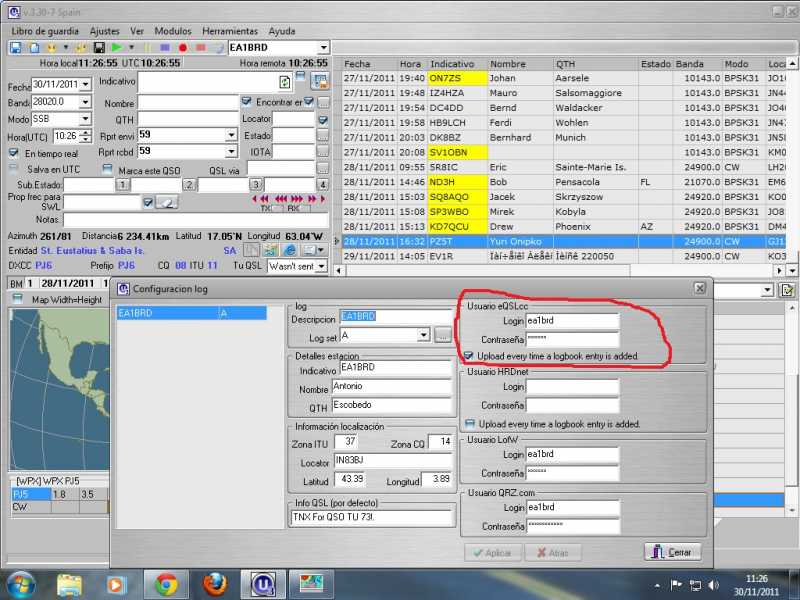Click the document icon next to SA label
Viewport: 800px width, 600px height.
click(x=251, y=250)
